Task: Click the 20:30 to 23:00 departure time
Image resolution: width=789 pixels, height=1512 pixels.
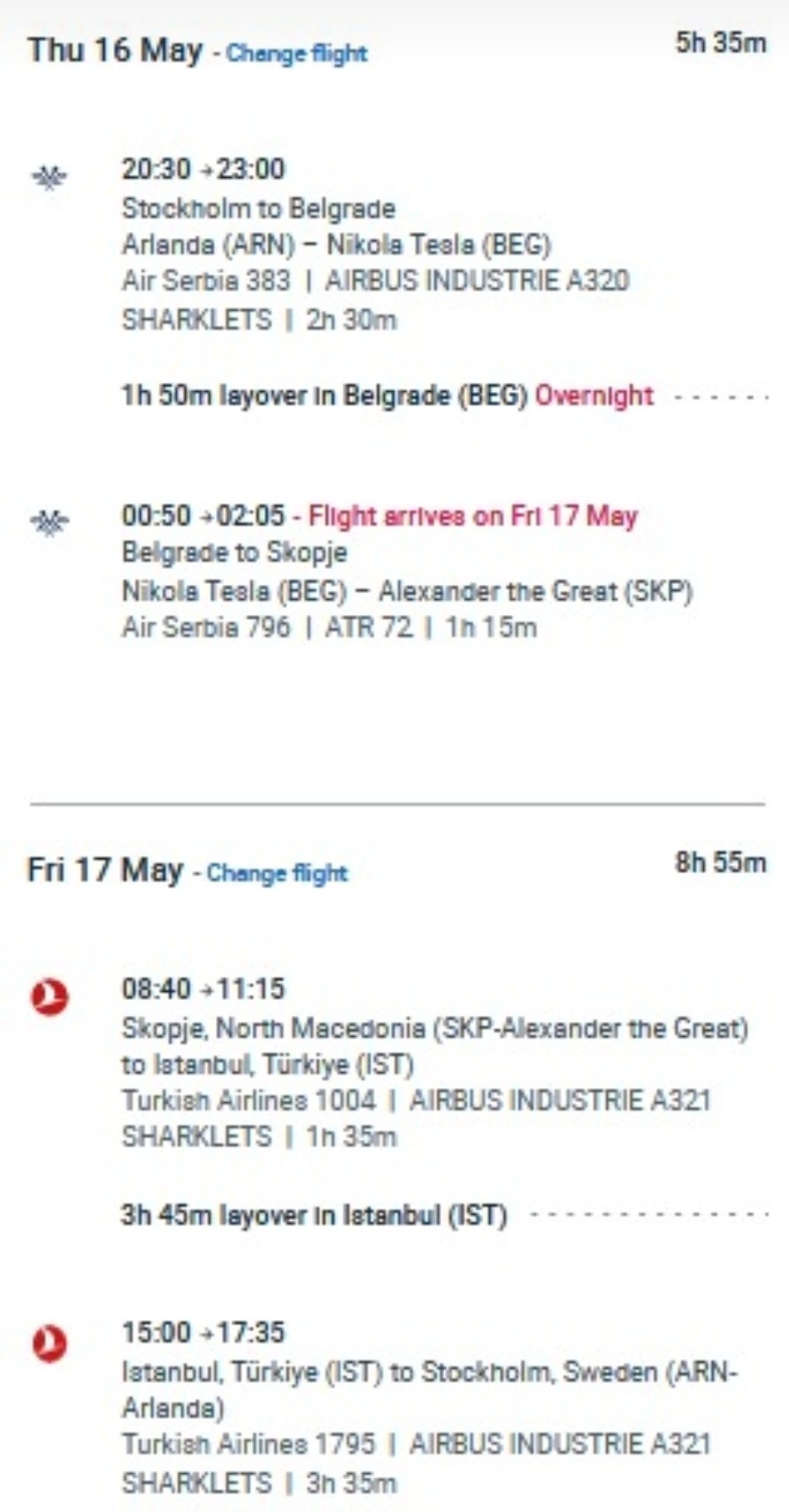Action: click(x=203, y=168)
